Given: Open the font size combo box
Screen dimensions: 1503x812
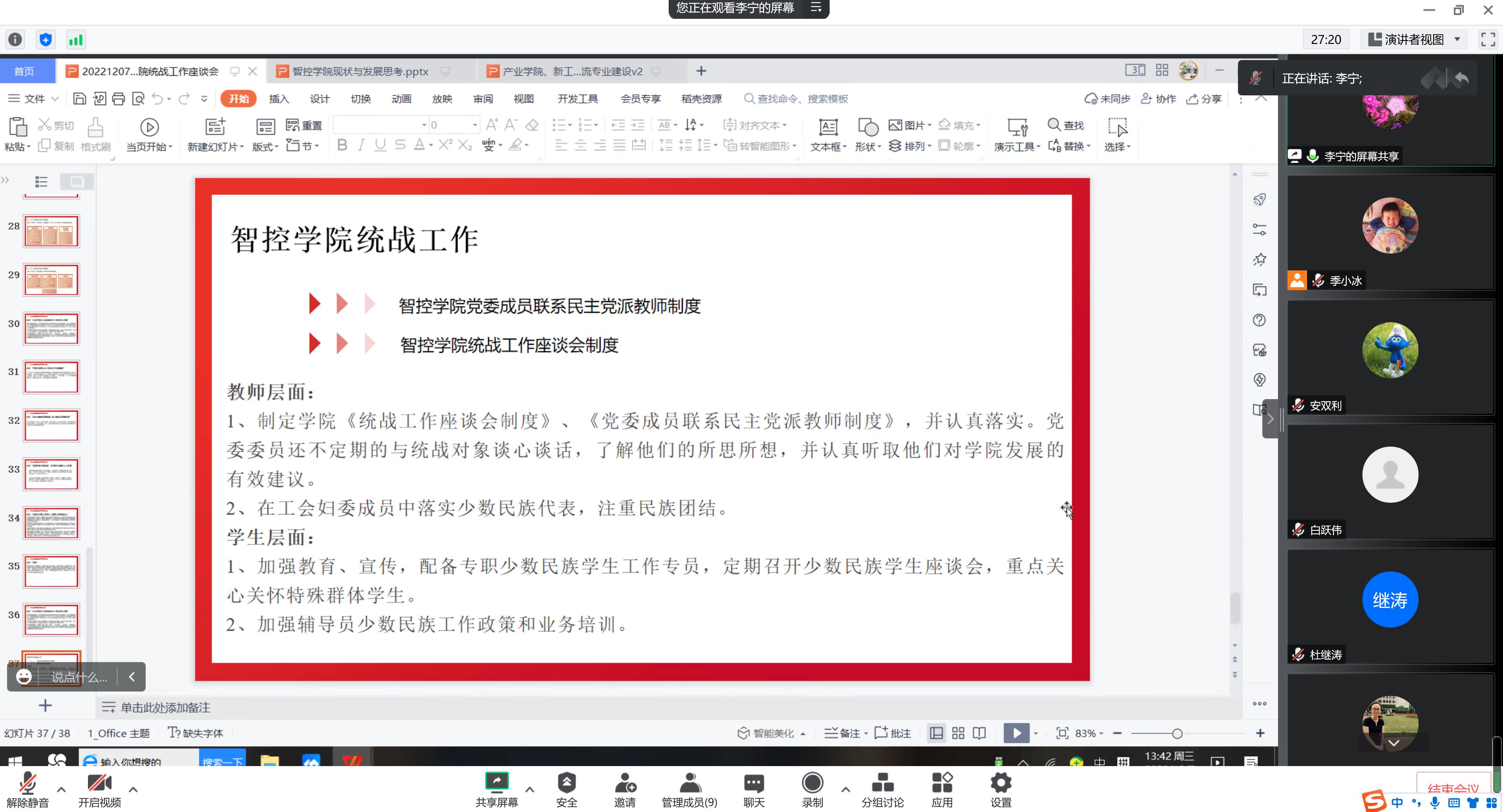Looking at the screenshot, I should [454, 125].
